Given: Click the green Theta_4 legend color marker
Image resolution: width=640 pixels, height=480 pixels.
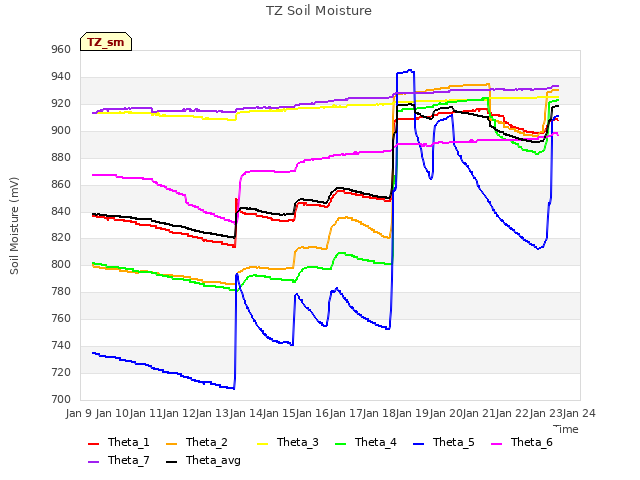Looking at the screenshot, I should (340, 444).
